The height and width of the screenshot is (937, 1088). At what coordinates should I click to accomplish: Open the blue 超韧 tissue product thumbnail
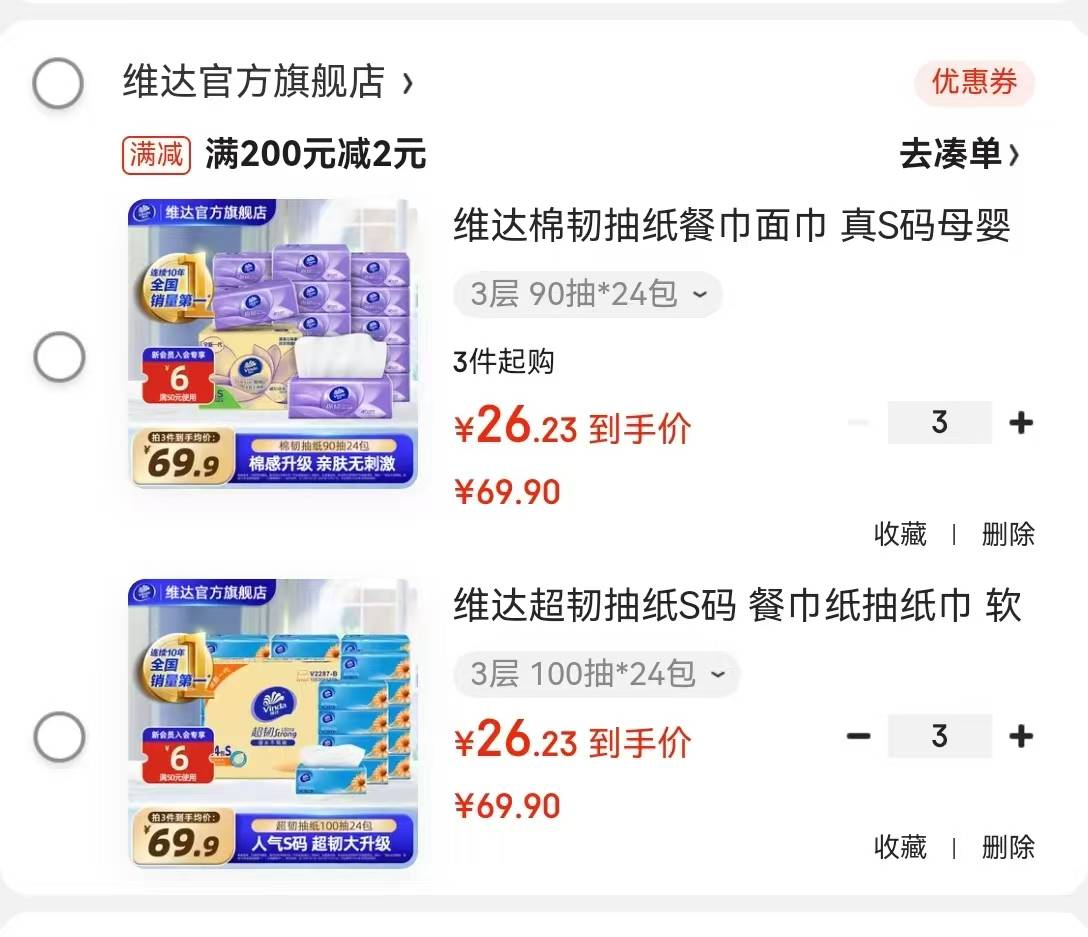tap(273, 723)
